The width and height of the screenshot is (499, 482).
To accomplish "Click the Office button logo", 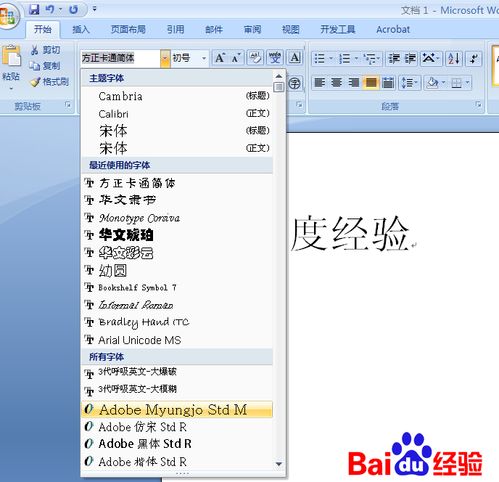I will click(x=8, y=16).
